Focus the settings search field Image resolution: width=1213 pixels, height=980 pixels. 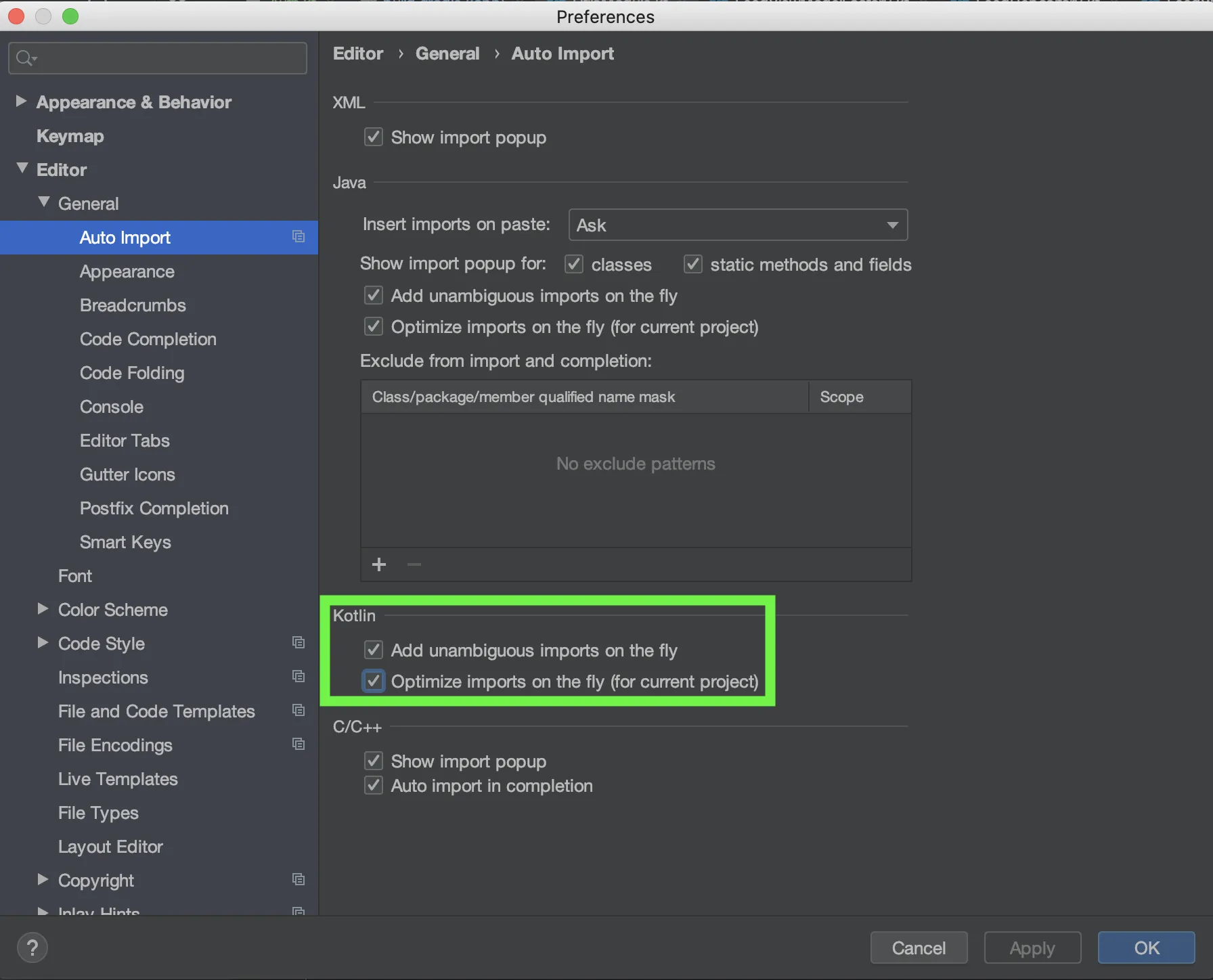click(x=169, y=58)
